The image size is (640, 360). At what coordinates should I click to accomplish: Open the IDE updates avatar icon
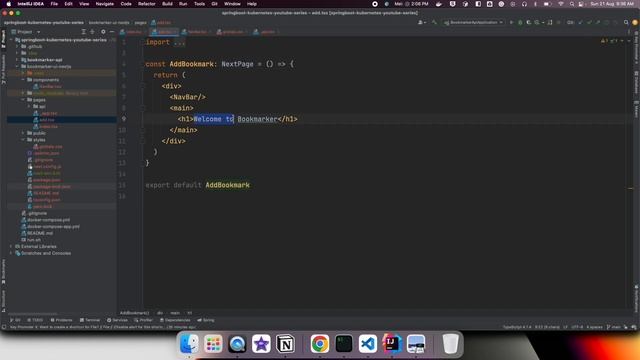click(635, 22)
